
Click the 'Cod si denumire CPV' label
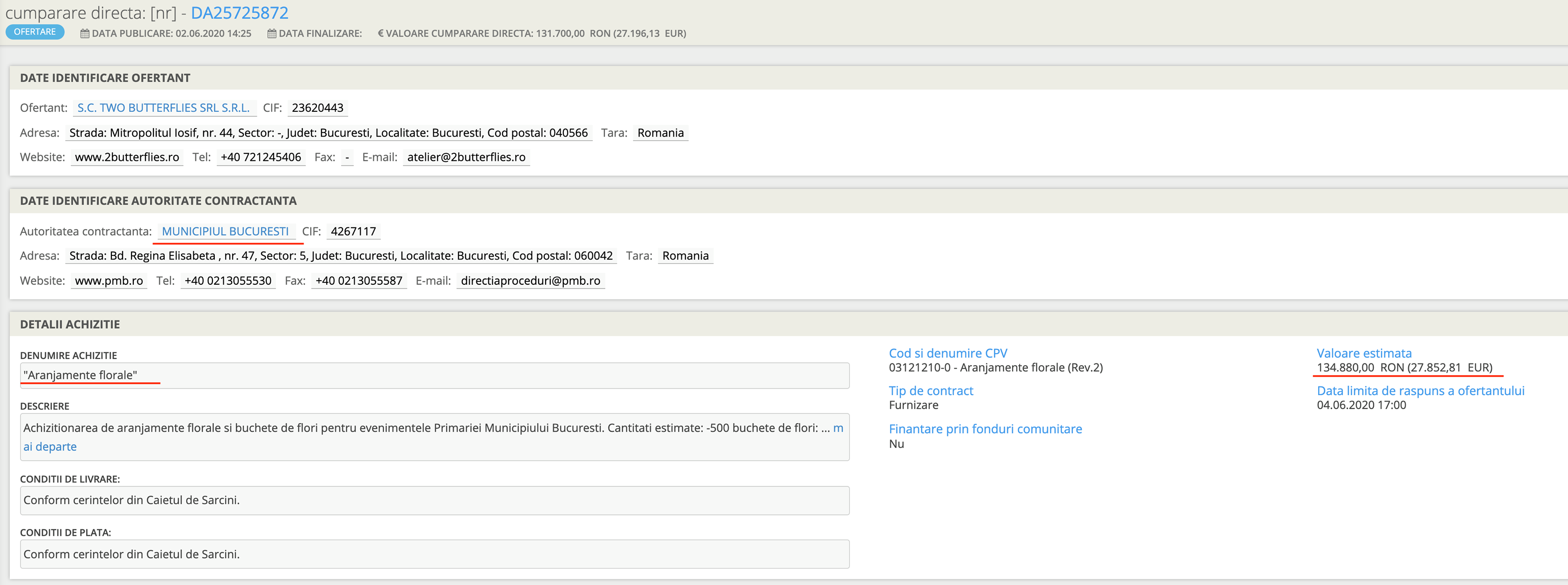tap(948, 354)
